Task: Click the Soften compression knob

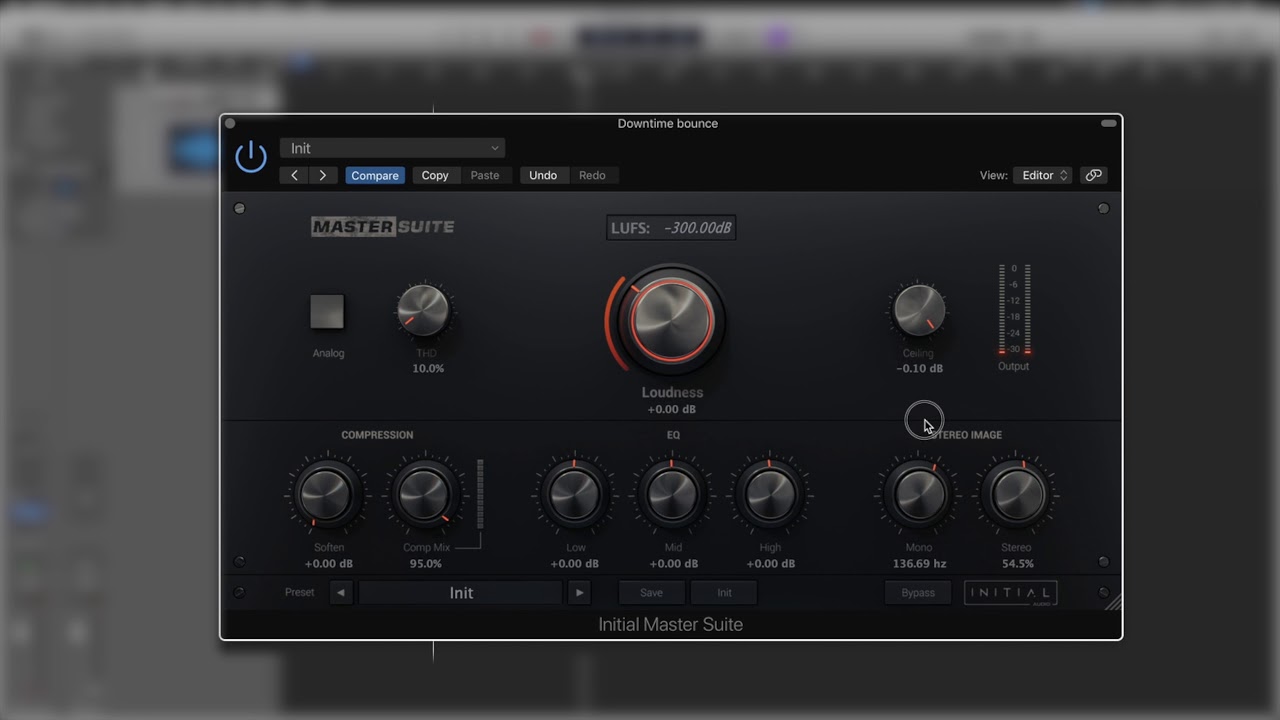Action: click(327, 493)
